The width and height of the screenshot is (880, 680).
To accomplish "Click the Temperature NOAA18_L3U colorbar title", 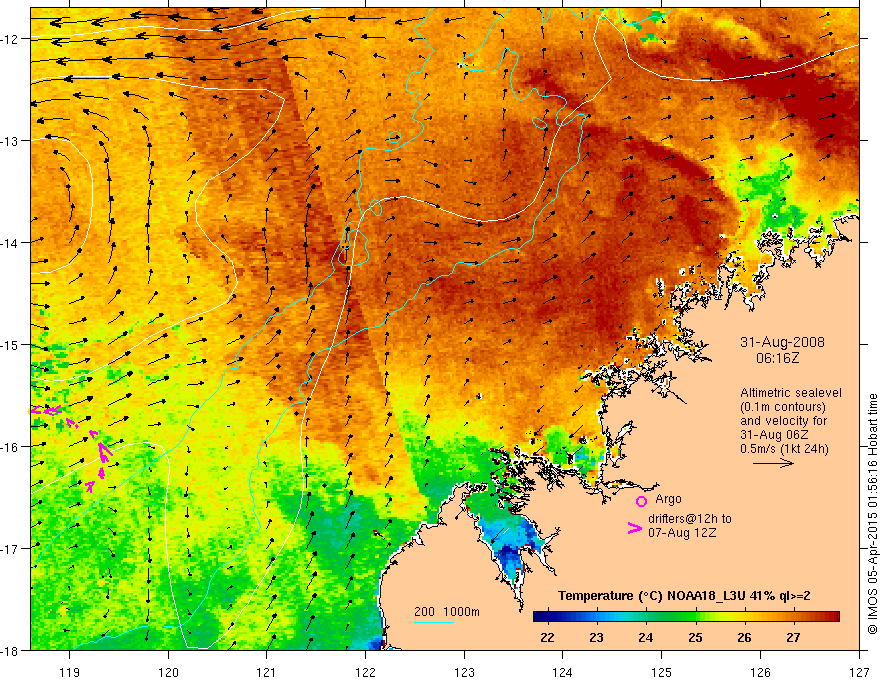I will (x=684, y=596).
